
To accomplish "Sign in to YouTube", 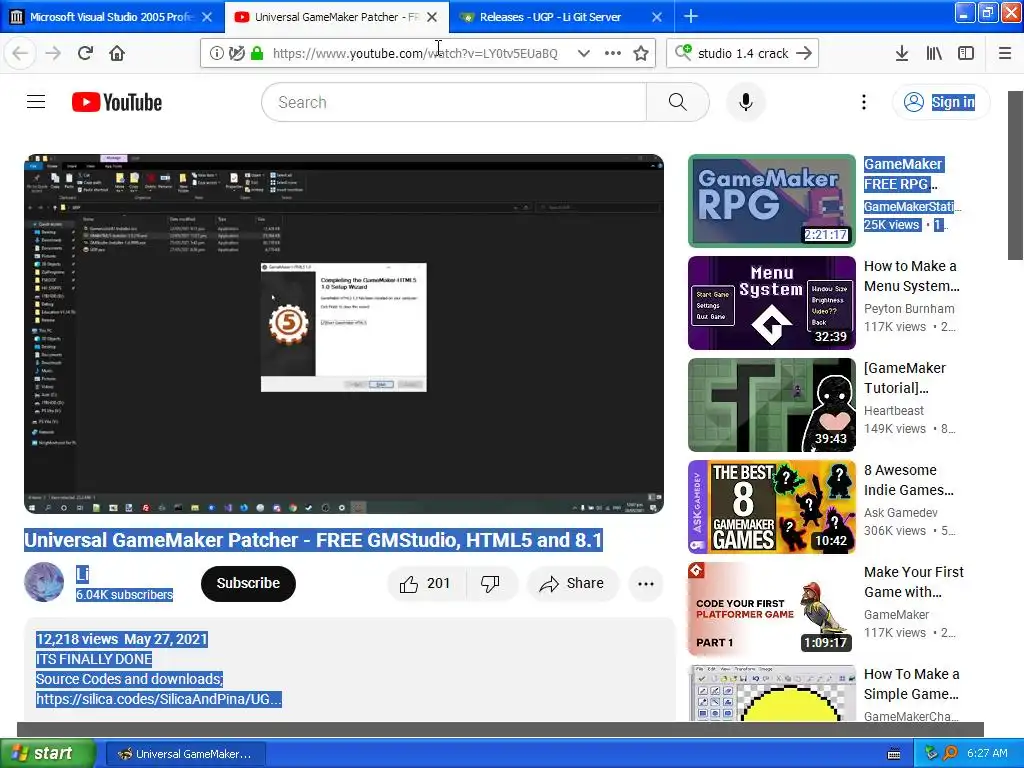I will click(x=940, y=102).
